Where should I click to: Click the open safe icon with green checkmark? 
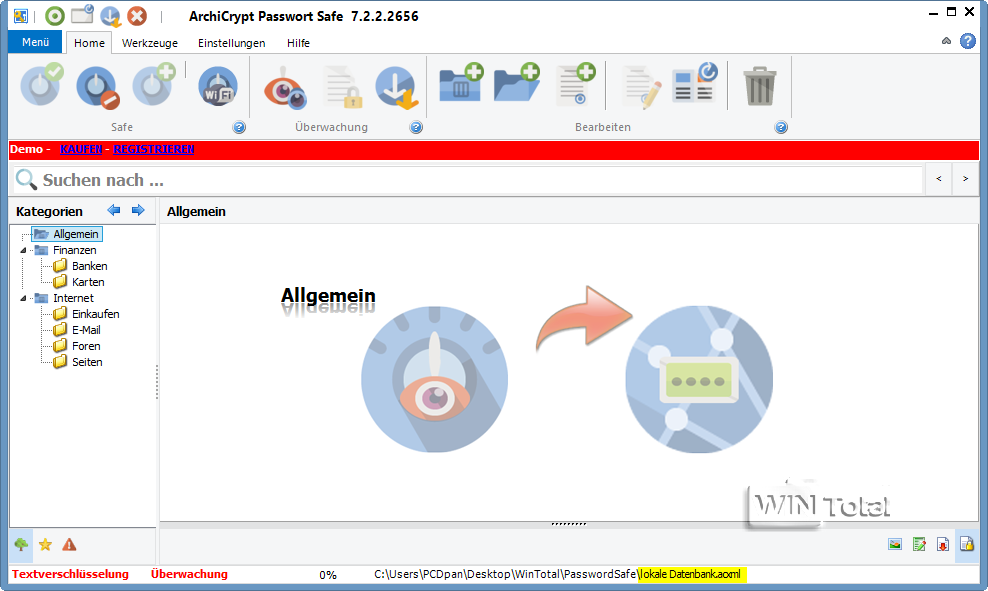pos(42,85)
